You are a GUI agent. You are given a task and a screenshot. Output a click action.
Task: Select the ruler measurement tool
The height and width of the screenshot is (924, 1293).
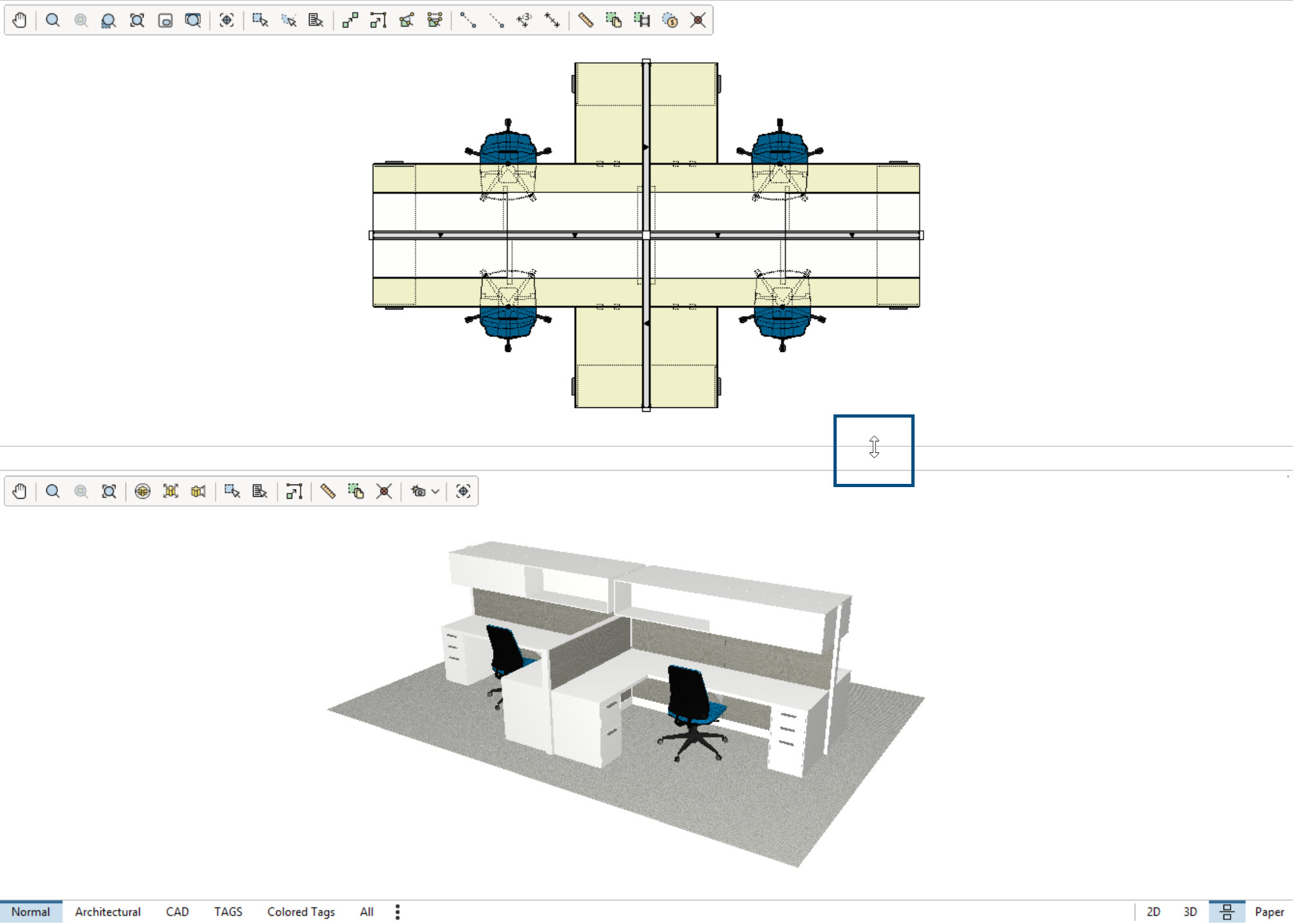pos(586,20)
